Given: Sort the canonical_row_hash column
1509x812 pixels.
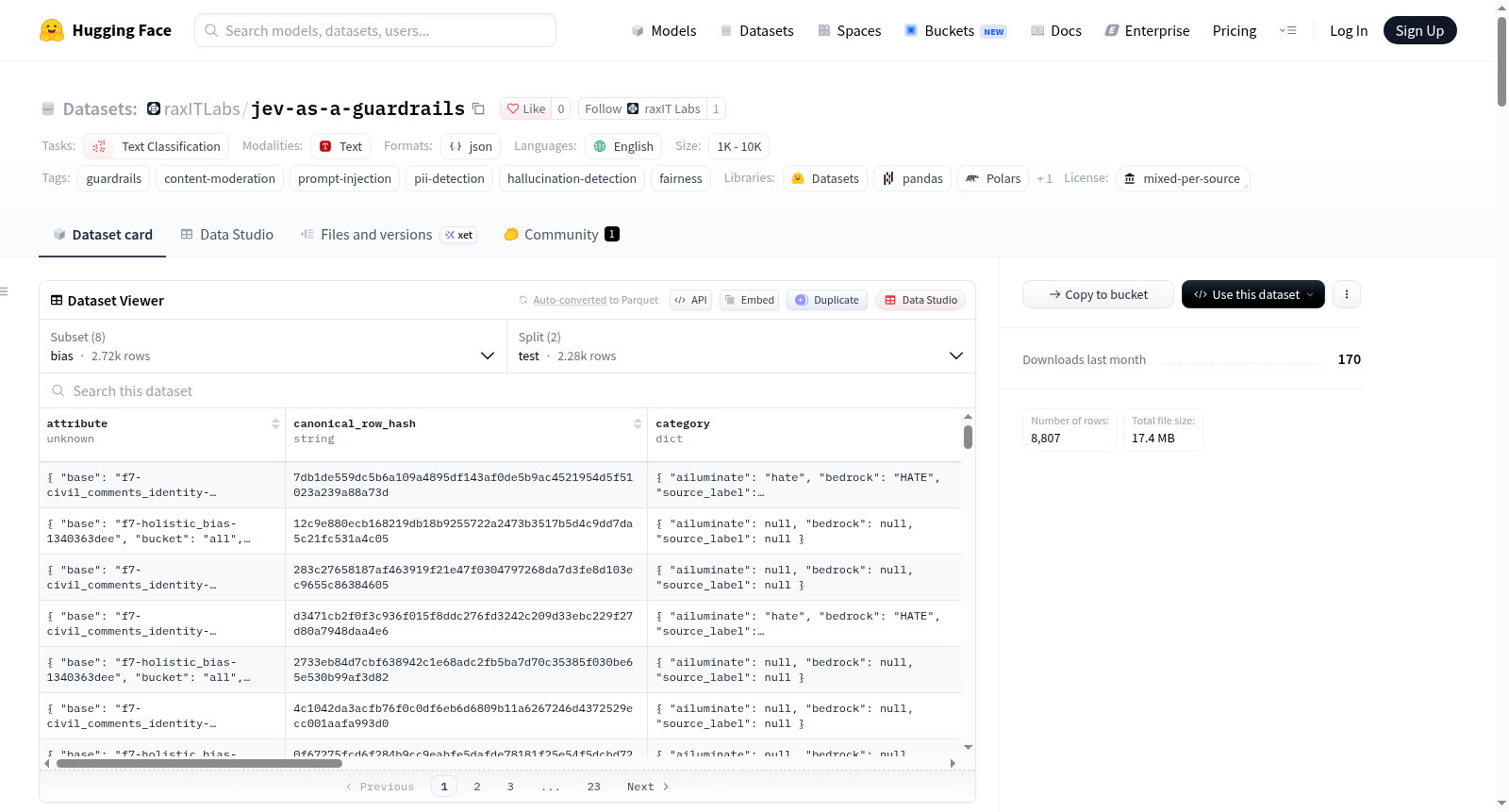Looking at the screenshot, I should [638, 423].
